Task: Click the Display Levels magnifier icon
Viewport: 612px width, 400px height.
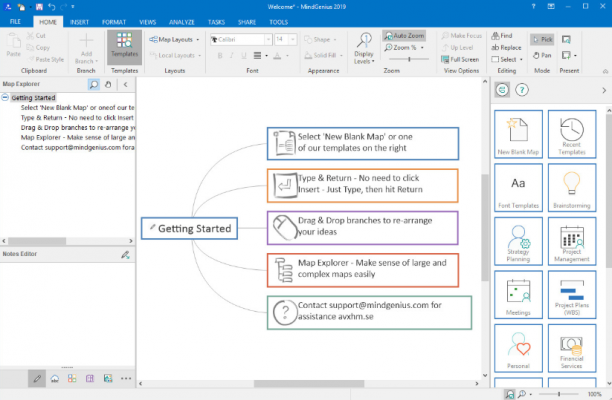Action: click(364, 41)
